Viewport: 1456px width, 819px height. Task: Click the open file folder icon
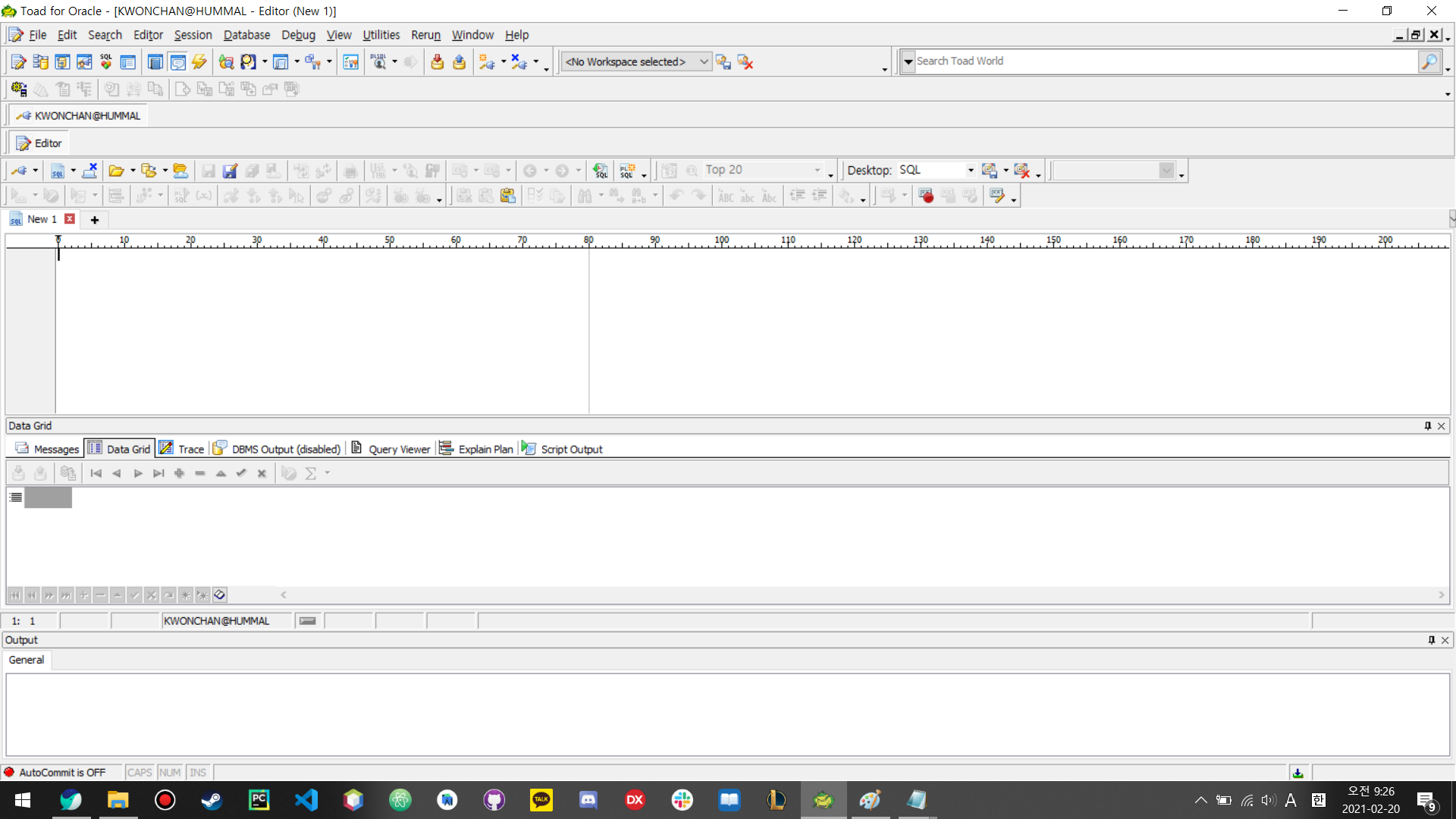[115, 171]
